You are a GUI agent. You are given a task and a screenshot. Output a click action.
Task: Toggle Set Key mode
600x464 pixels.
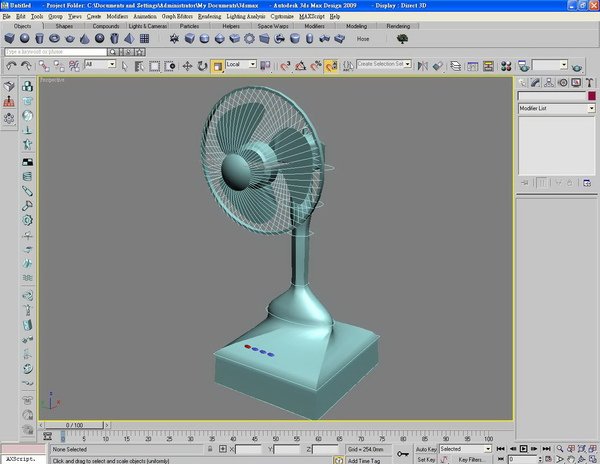click(x=426, y=459)
